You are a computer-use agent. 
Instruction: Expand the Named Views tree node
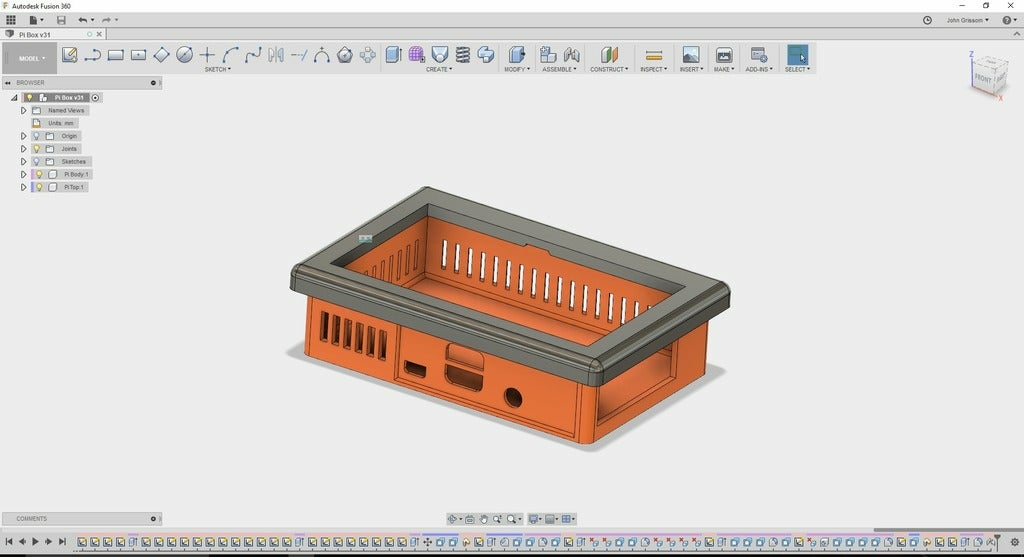[23, 110]
